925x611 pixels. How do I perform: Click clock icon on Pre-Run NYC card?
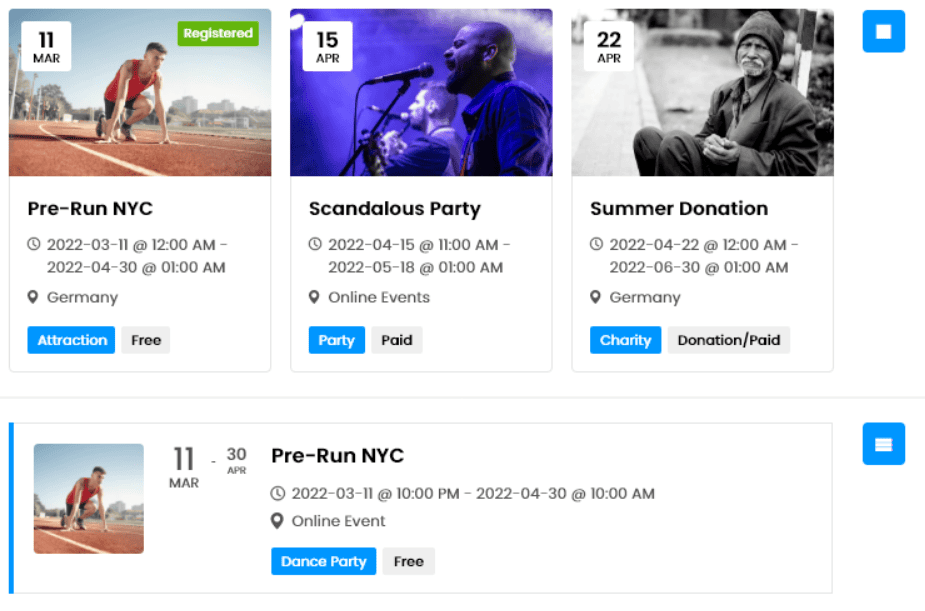click(x=34, y=244)
